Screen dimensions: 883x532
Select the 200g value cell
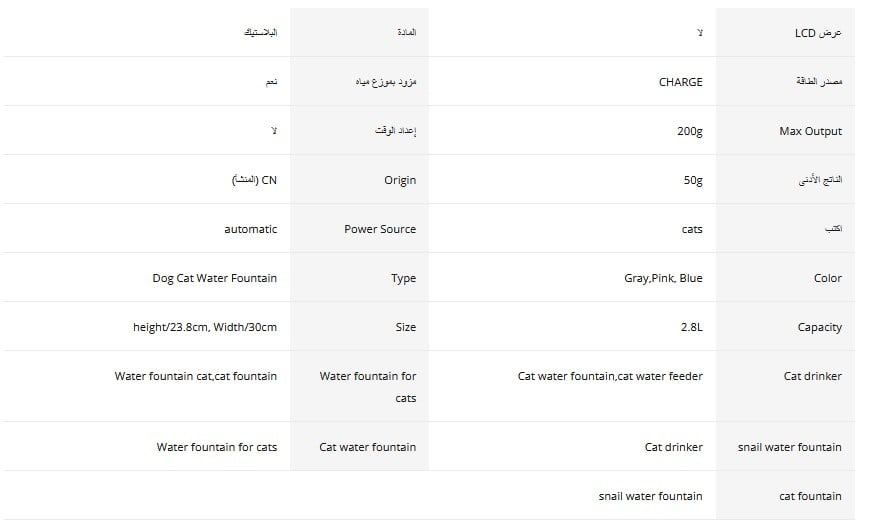coord(689,131)
